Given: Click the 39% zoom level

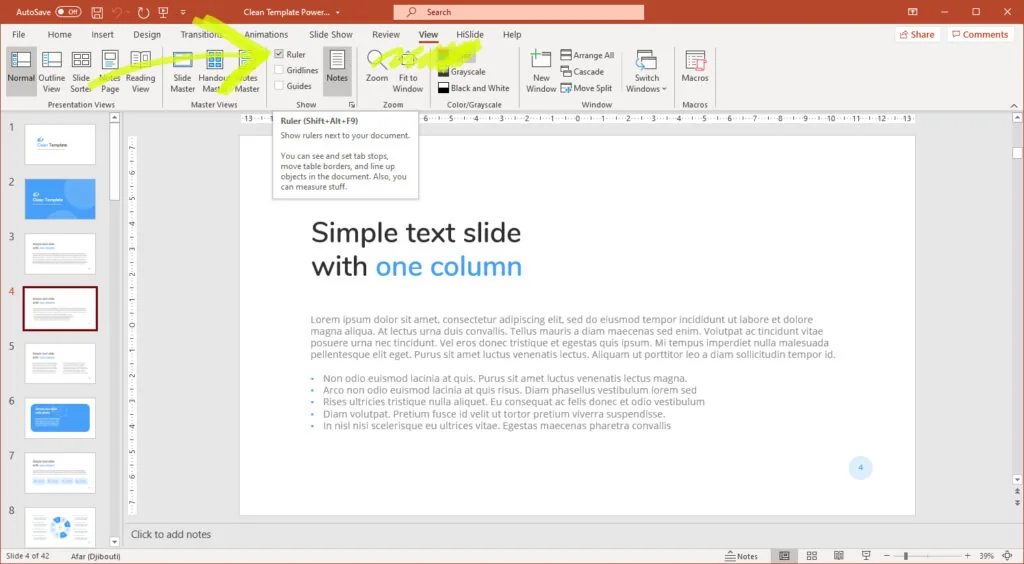Looking at the screenshot, I should [986, 556].
